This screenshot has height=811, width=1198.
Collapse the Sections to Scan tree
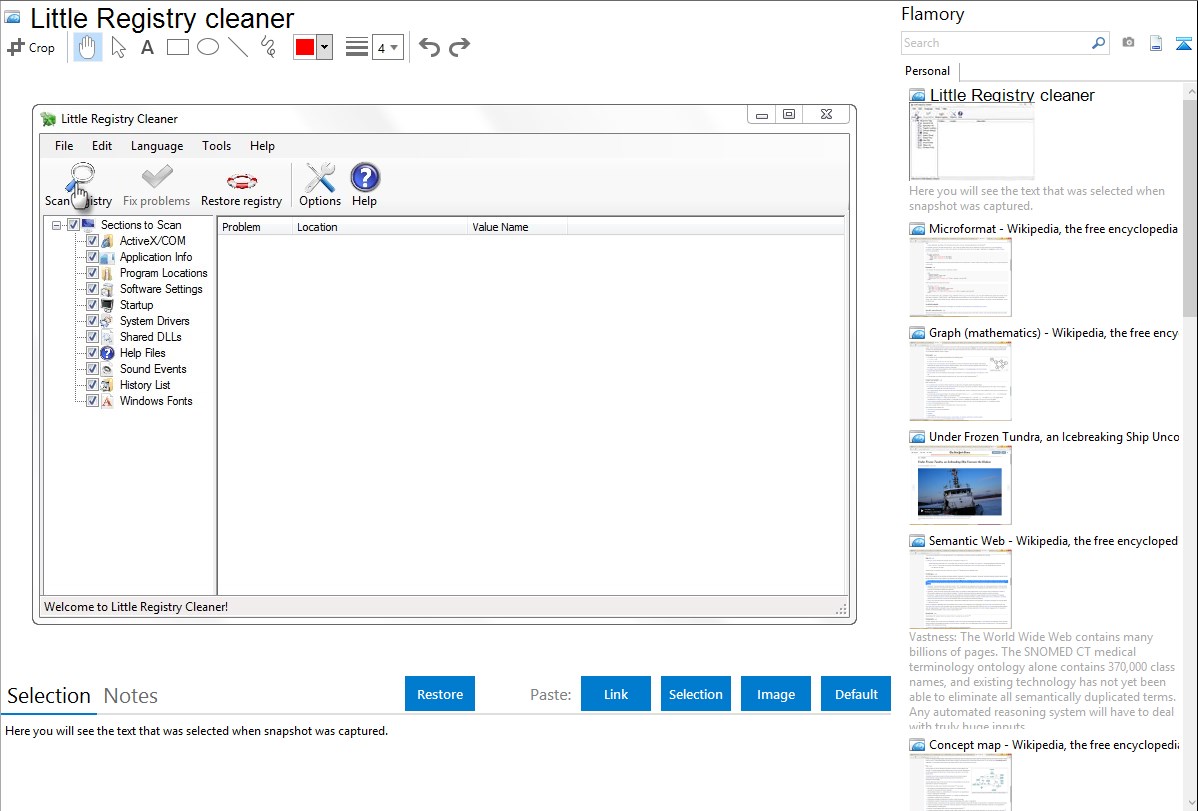(57, 225)
